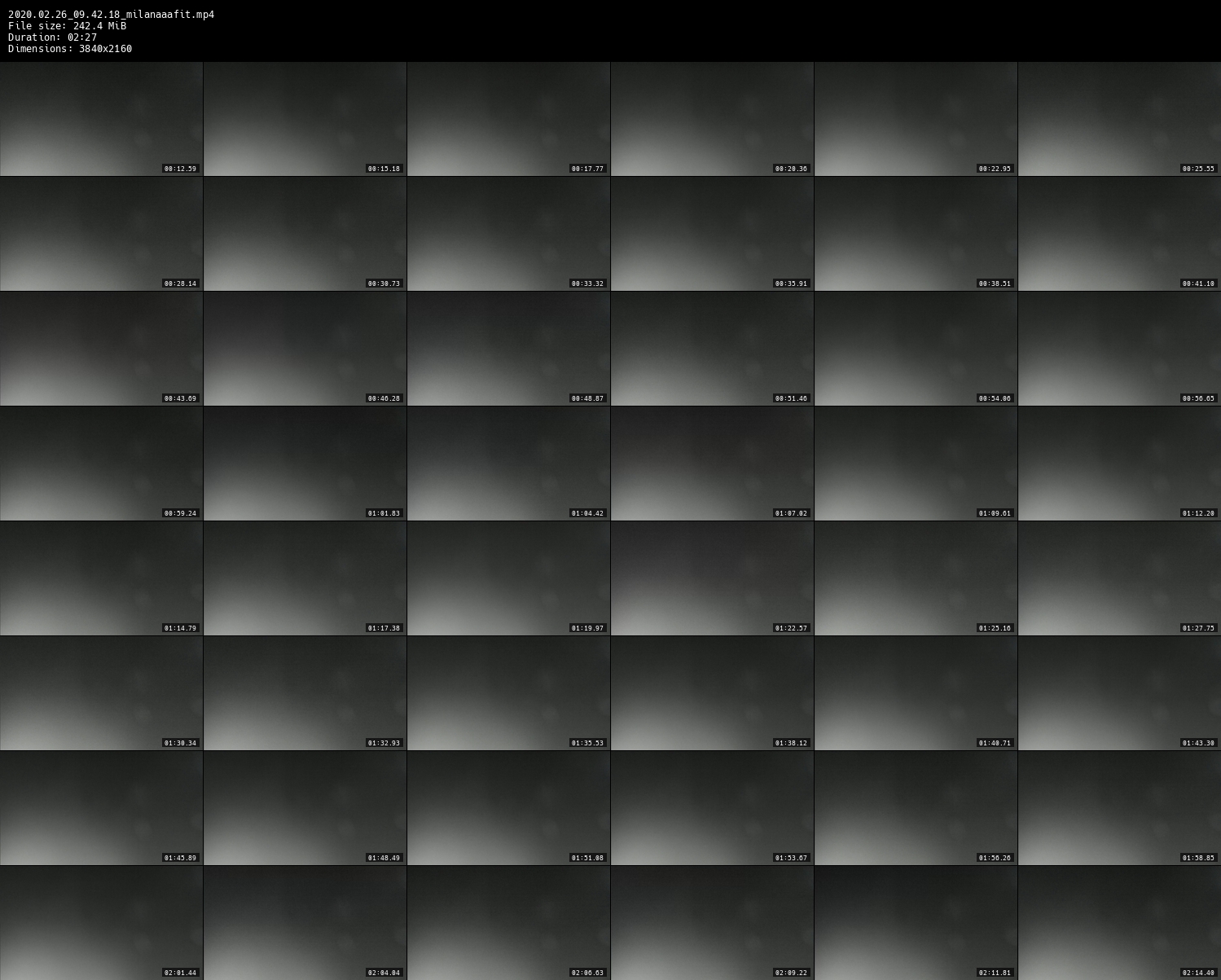The width and height of the screenshot is (1221, 980).
Task: Click the frame labeled 00:41.10
Action: tap(1119, 234)
